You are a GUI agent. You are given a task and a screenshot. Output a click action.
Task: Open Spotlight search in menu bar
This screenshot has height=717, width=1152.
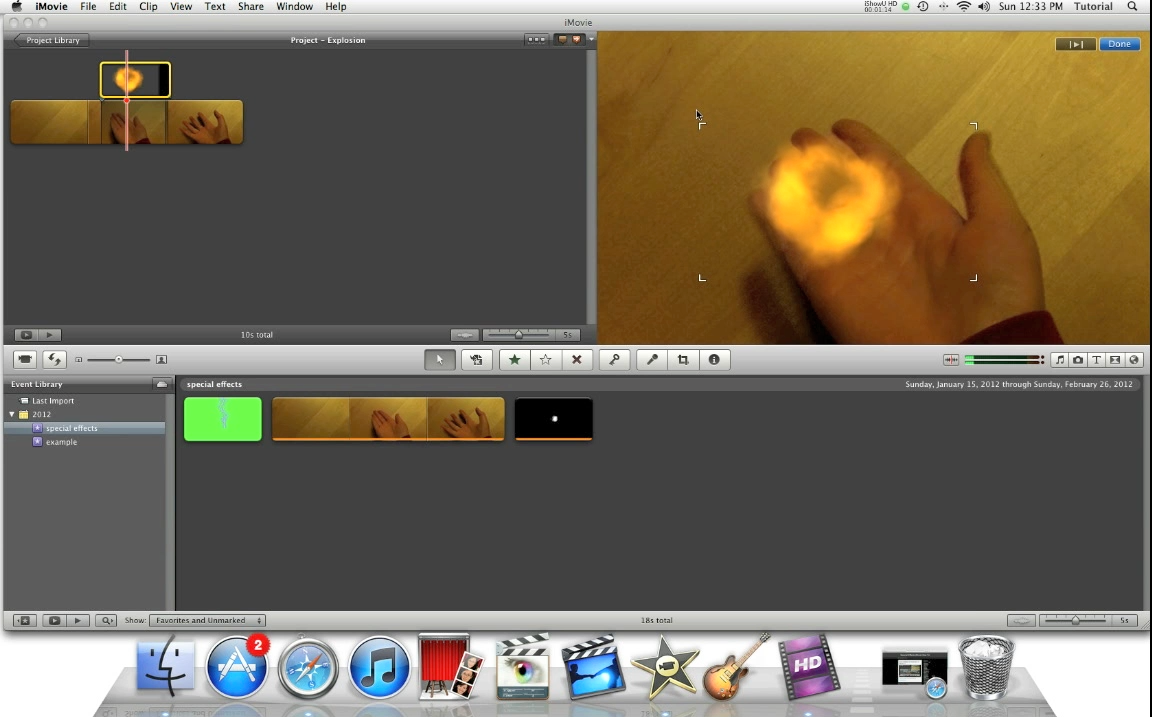coord(1132,7)
